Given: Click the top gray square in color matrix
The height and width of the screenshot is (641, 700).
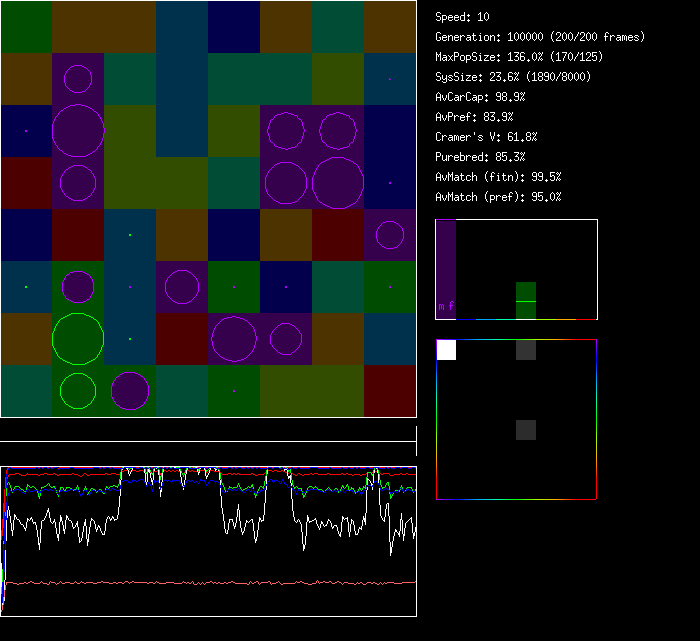Looking at the screenshot, I should tap(526, 350).
